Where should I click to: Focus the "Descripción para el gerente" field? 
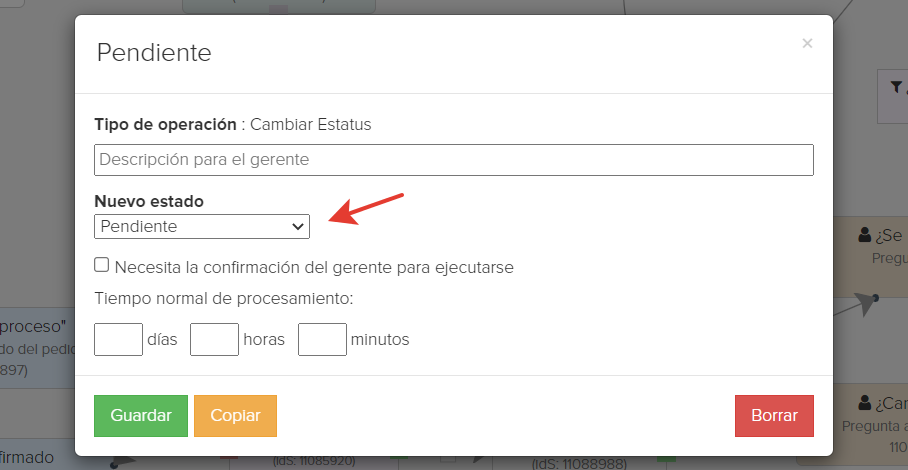tap(453, 160)
